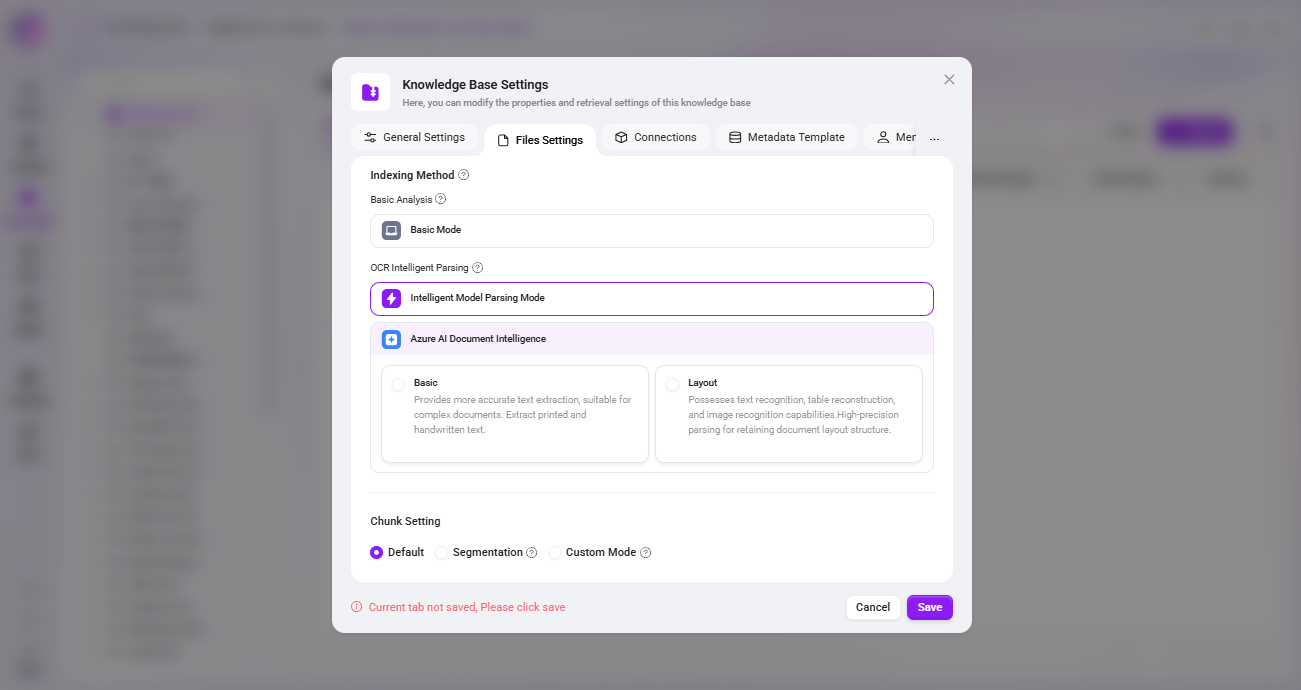
Task: Expand the more tabs ellipsis menu
Action: [935, 139]
